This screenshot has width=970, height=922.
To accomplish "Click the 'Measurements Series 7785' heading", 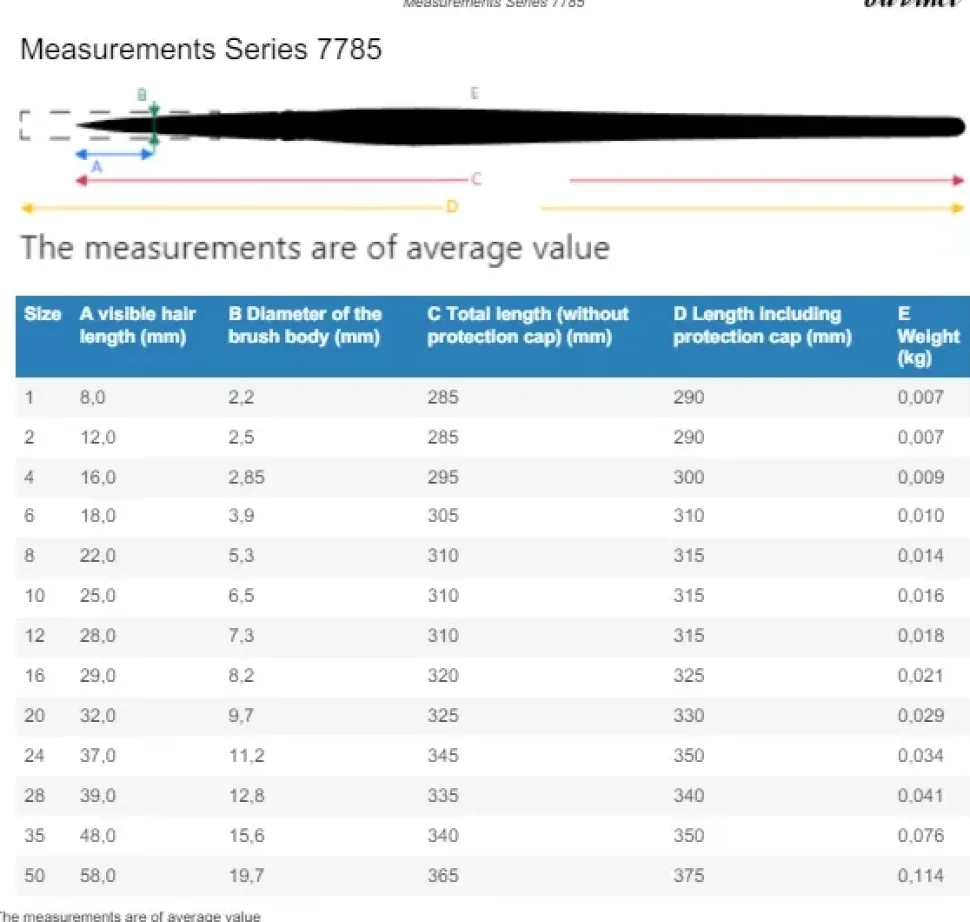I will [x=201, y=49].
